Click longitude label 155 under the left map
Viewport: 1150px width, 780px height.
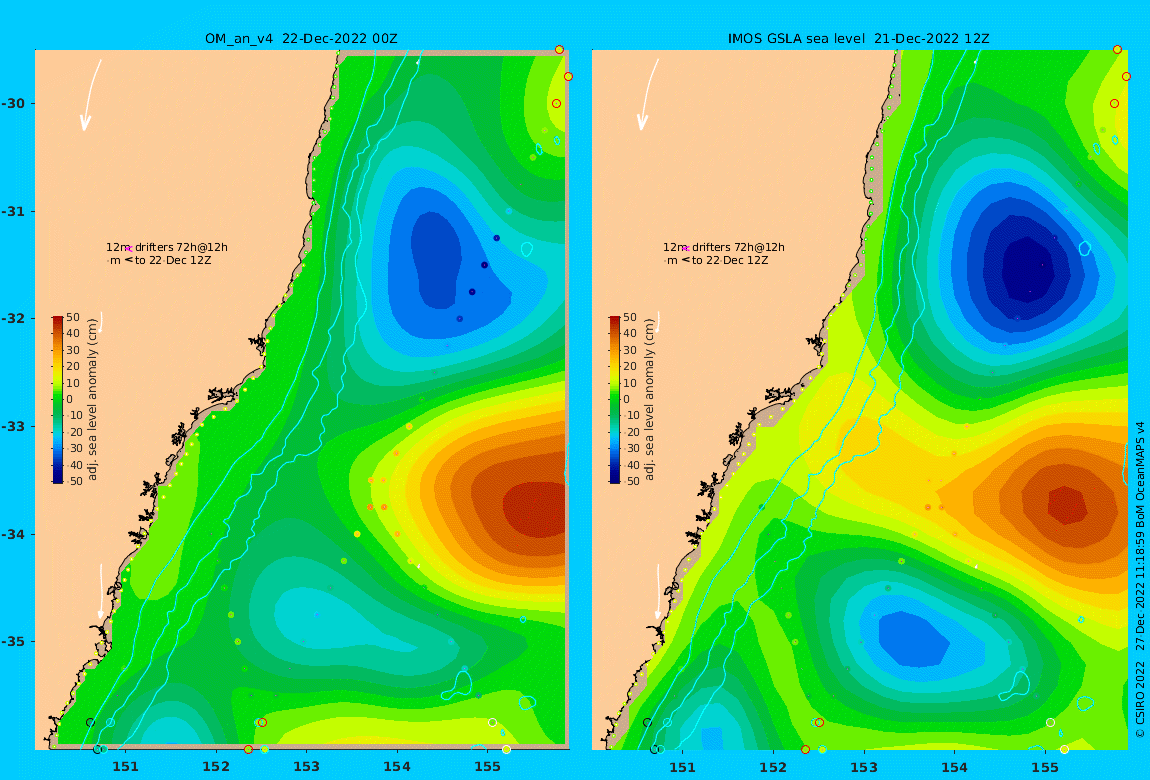[487, 768]
